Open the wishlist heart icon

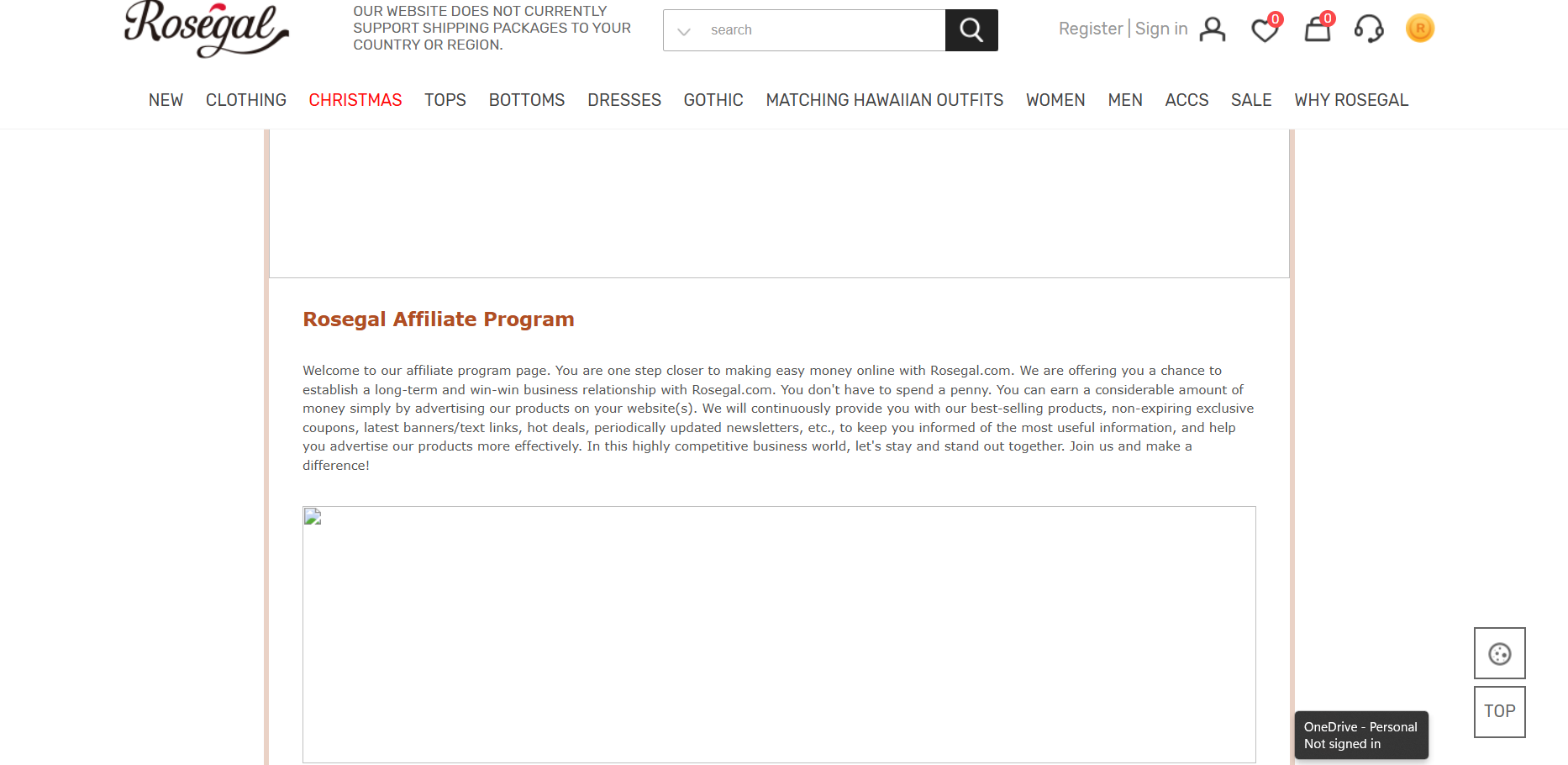pyautogui.click(x=1264, y=30)
